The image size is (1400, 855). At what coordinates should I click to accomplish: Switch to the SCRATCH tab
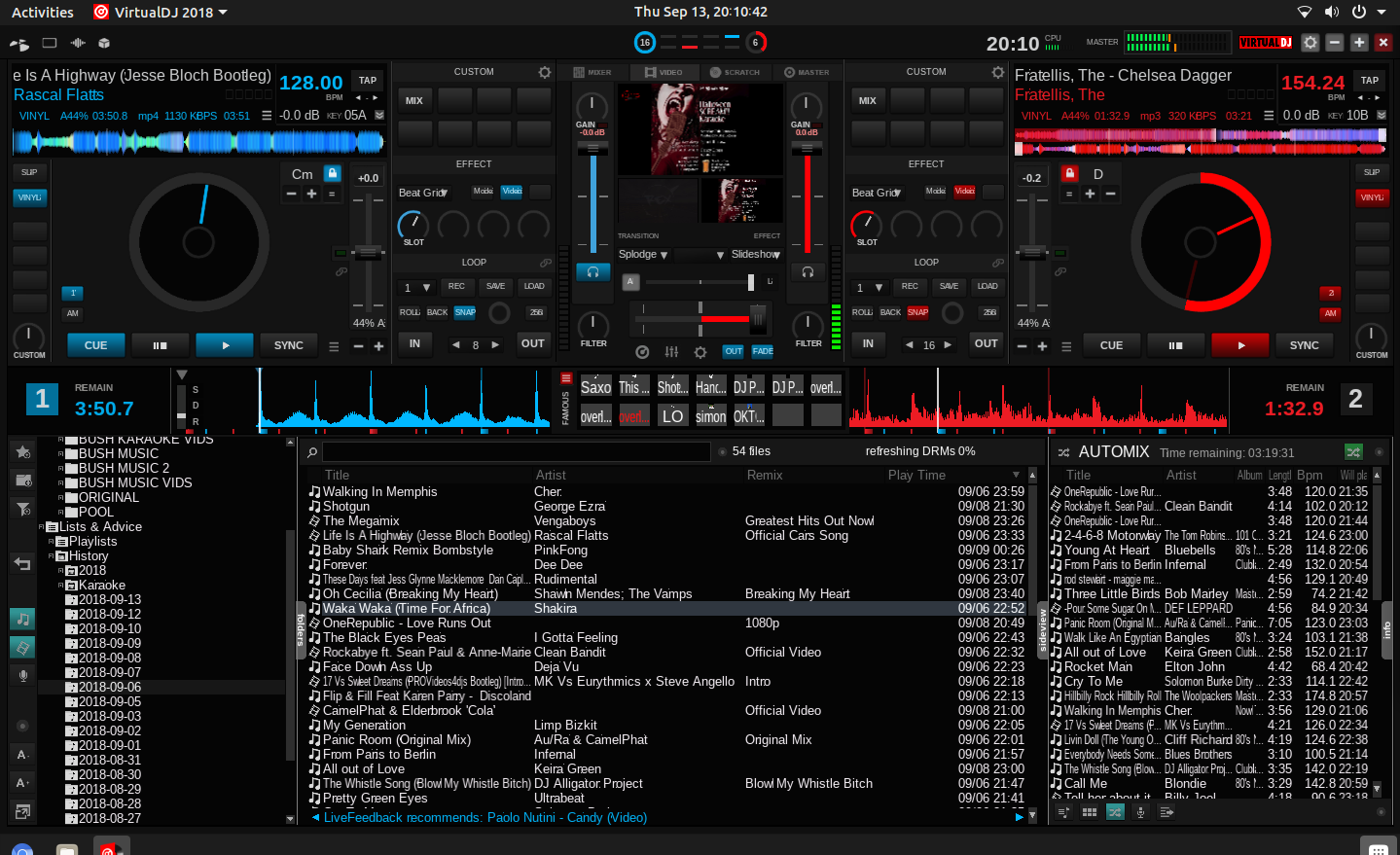[735, 72]
